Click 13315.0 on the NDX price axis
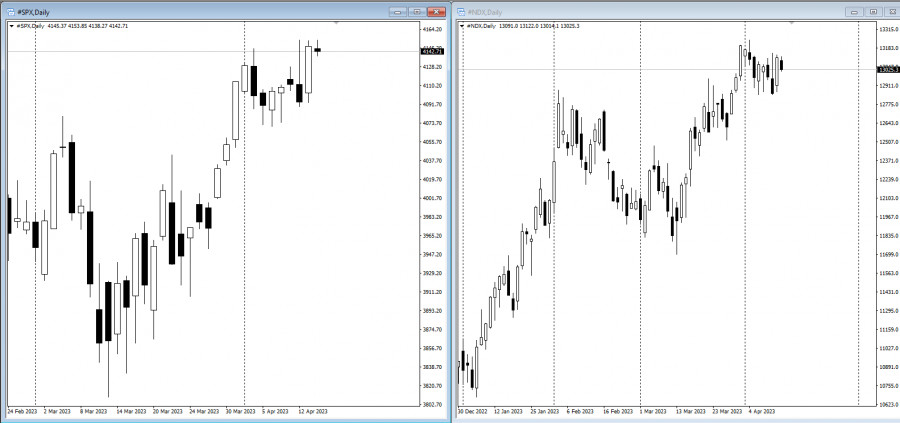 (889, 29)
